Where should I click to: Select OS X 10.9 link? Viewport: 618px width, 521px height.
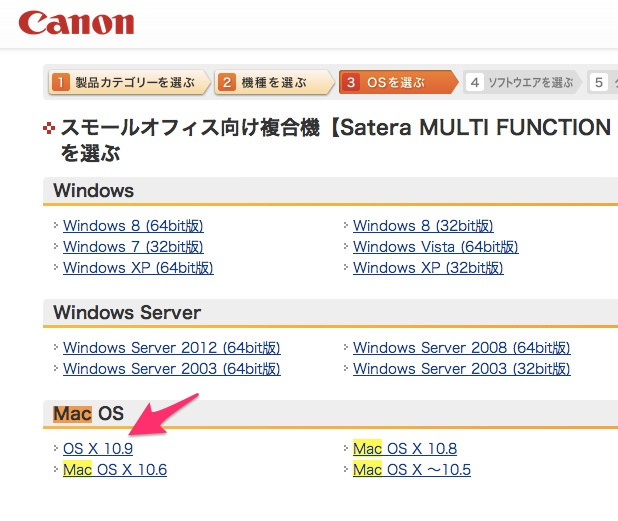click(x=98, y=448)
